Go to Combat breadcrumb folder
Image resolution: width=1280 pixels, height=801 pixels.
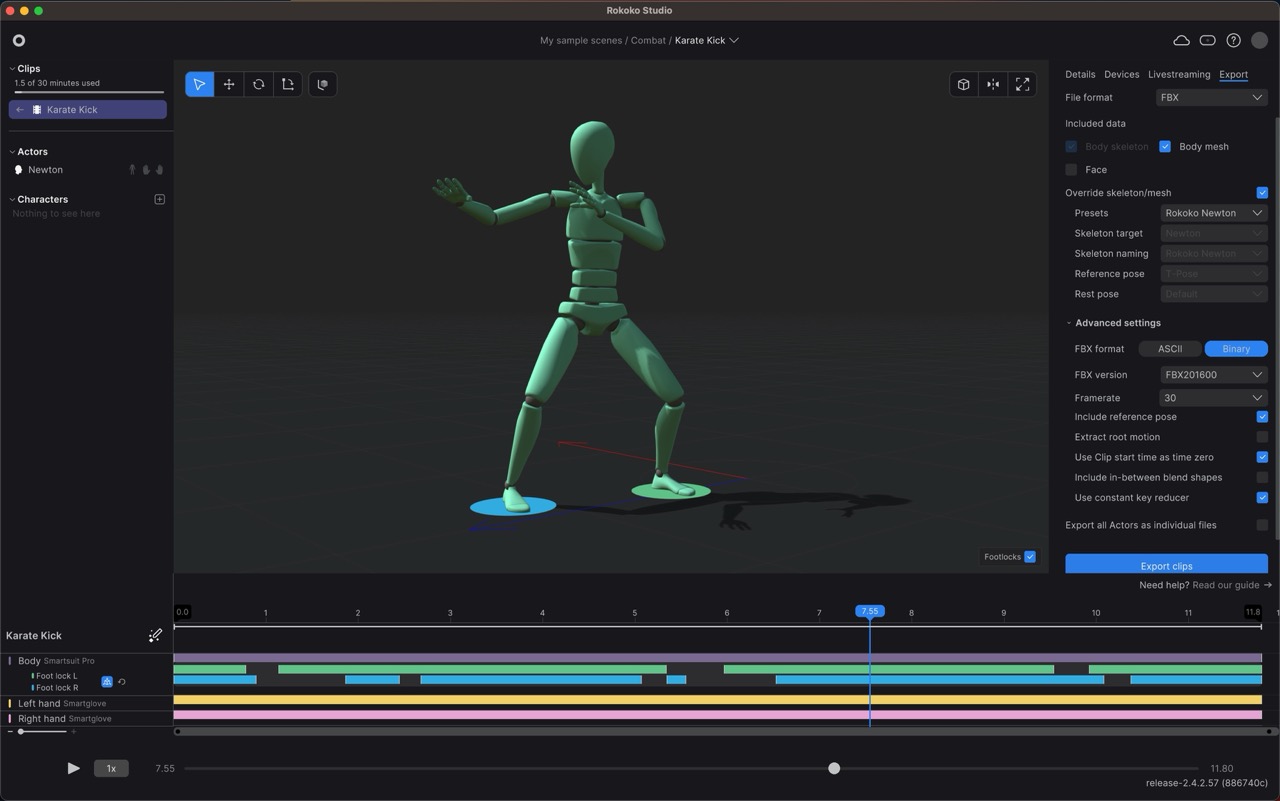click(x=648, y=40)
